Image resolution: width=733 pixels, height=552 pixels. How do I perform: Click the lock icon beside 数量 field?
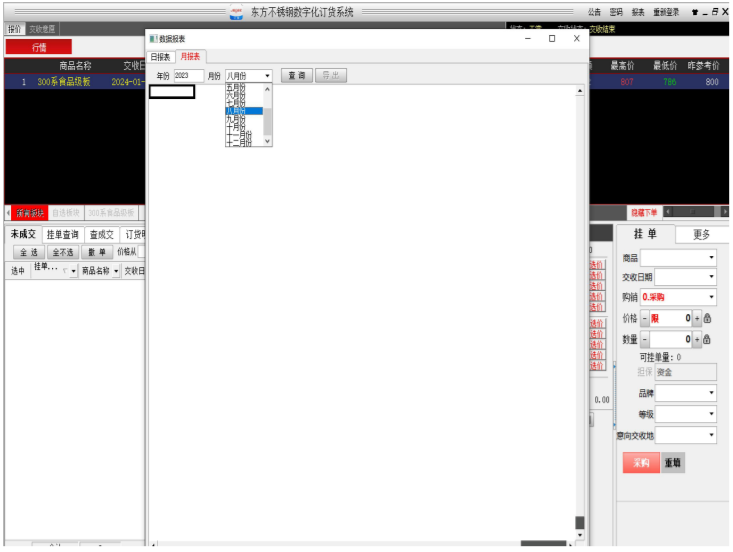click(708, 339)
